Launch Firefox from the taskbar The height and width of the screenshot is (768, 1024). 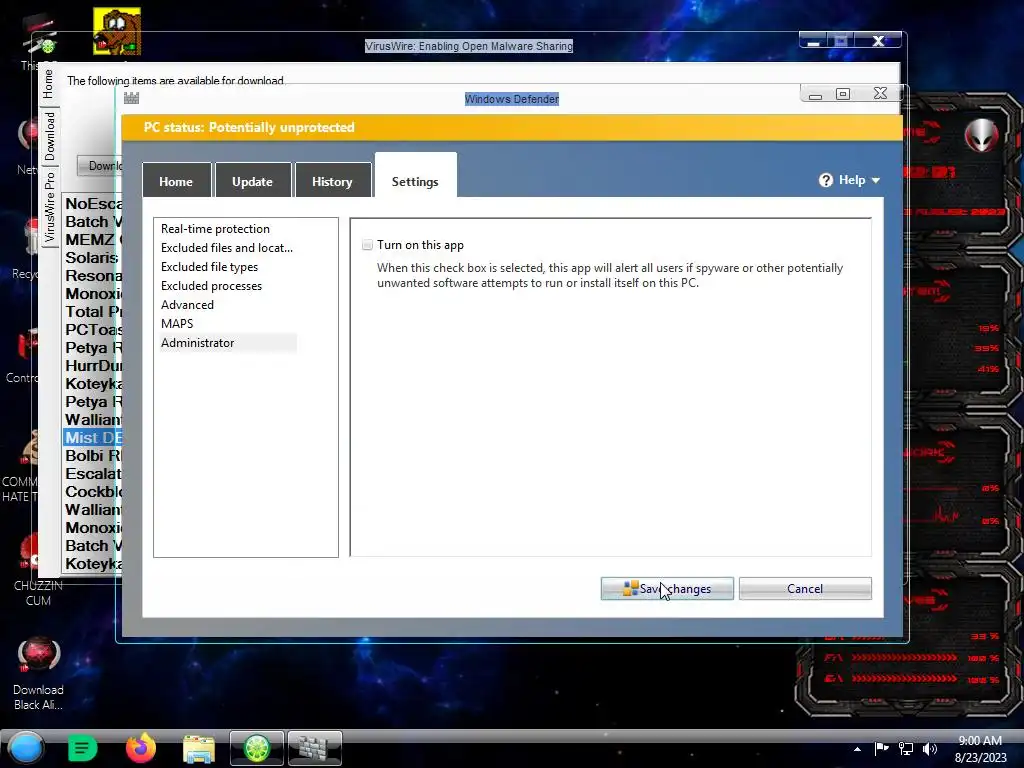140,748
